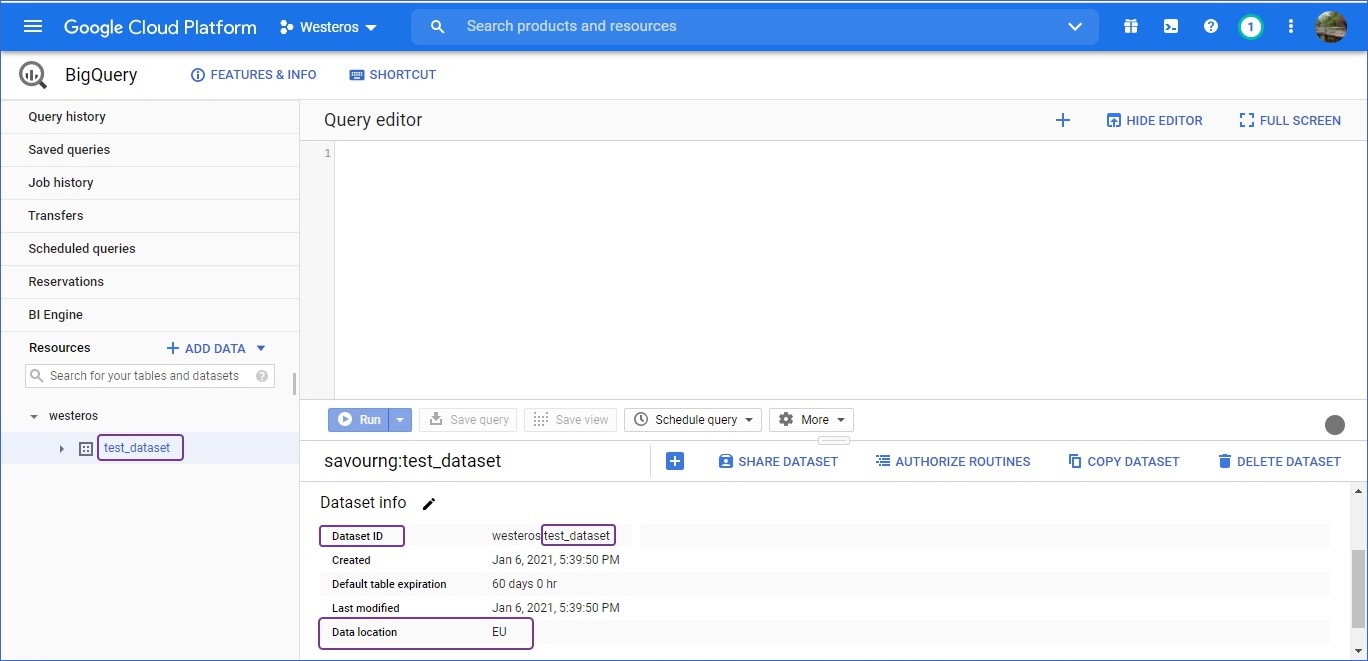Open the More dropdown in the query toolbar
Viewport: 1368px width, 661px height.
[810, 419]
